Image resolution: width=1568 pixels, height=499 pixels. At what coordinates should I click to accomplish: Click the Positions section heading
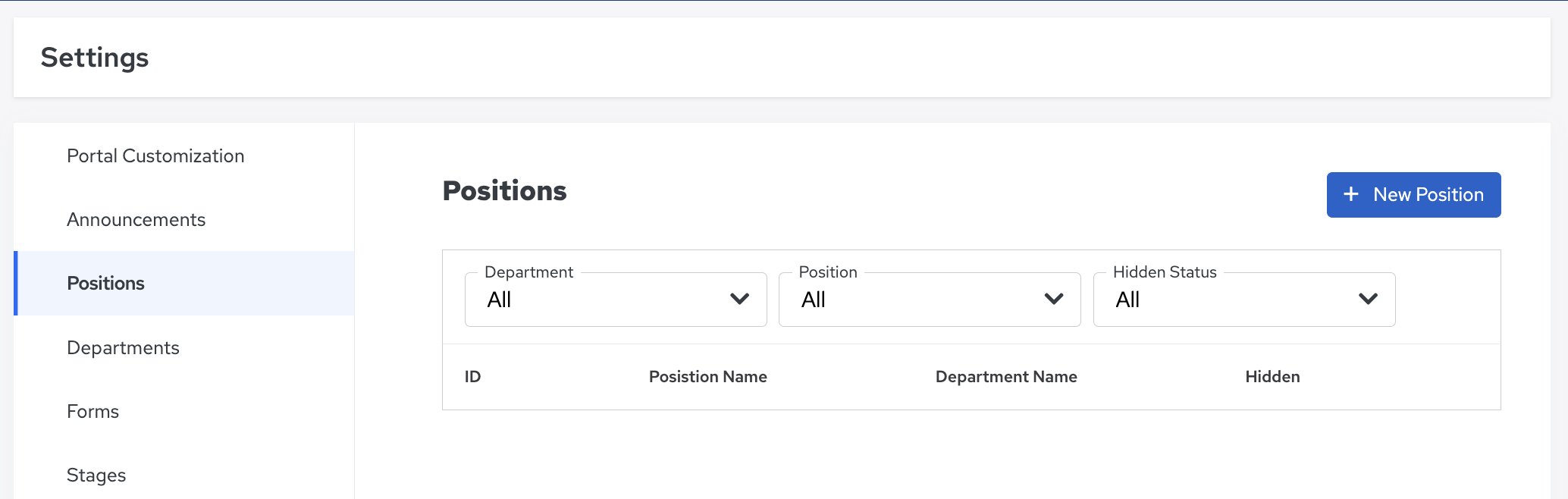pos(504,190)
